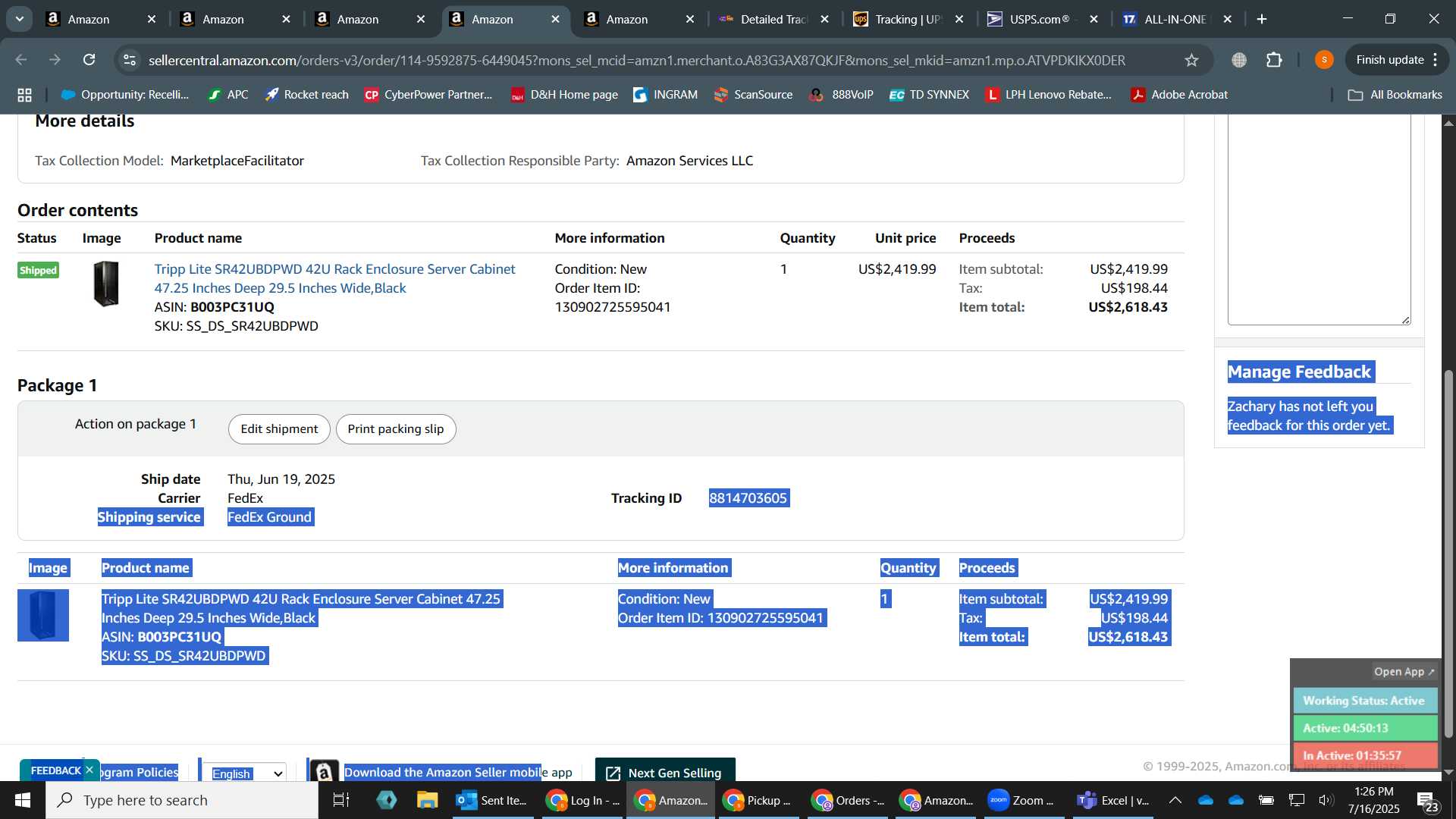1456x819 pixels.
Task: Open the notification center with 23 notifications
Action: 1426,801
